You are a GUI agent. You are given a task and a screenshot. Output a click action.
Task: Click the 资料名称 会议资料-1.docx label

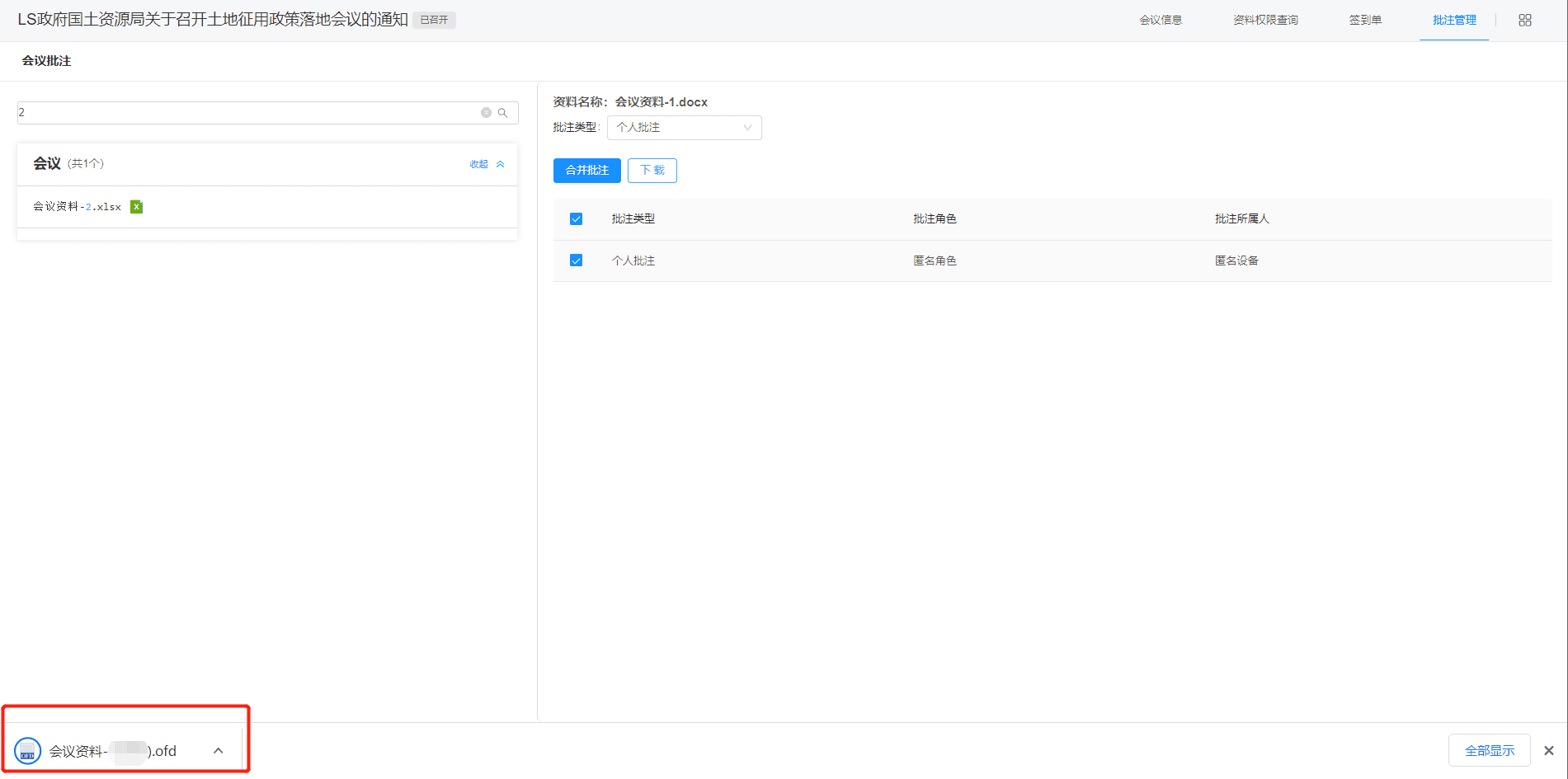630,102
